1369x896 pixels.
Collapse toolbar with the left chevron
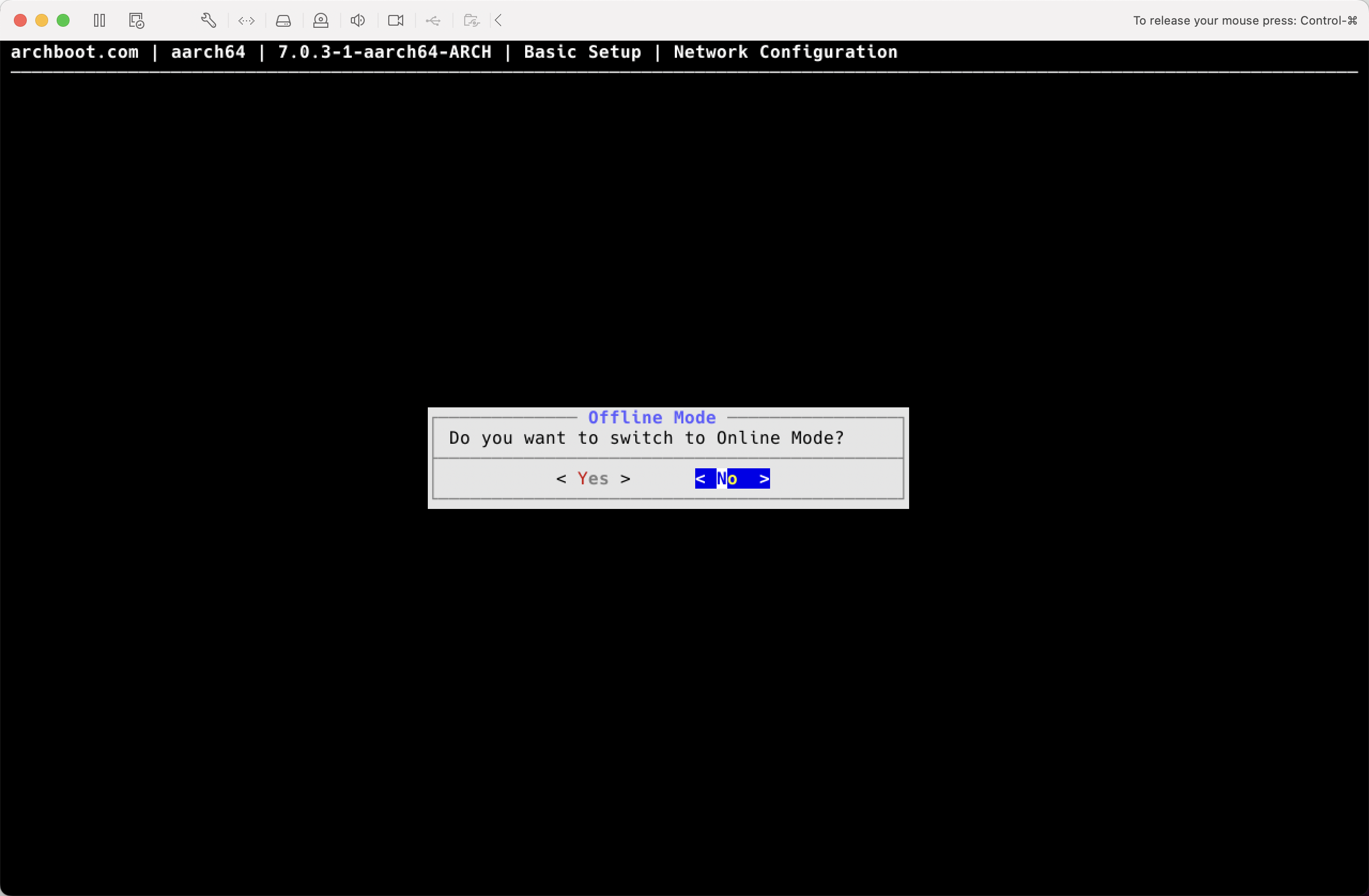[499, 21]
